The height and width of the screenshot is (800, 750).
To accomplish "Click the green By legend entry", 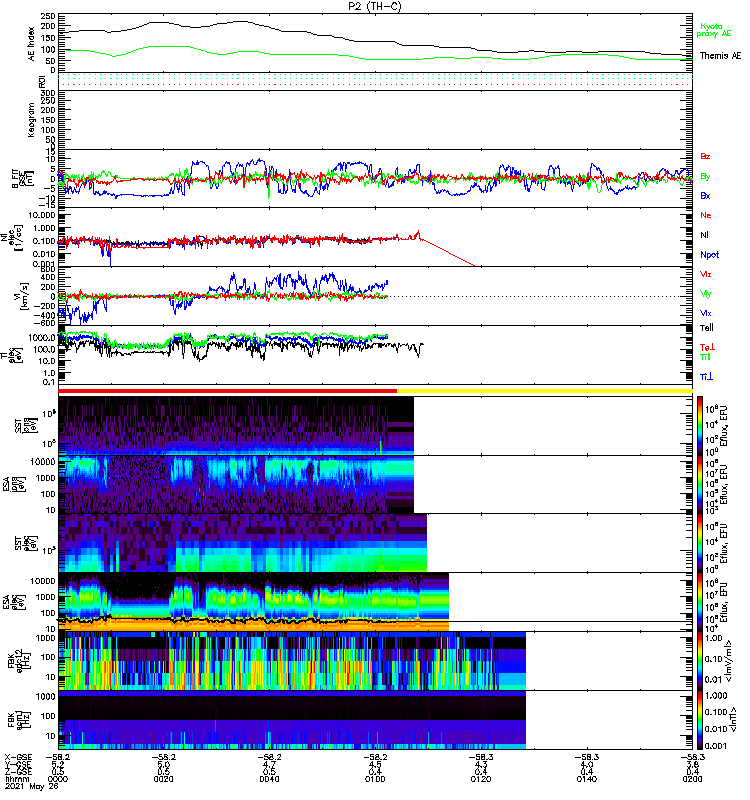I will [705, 177].
